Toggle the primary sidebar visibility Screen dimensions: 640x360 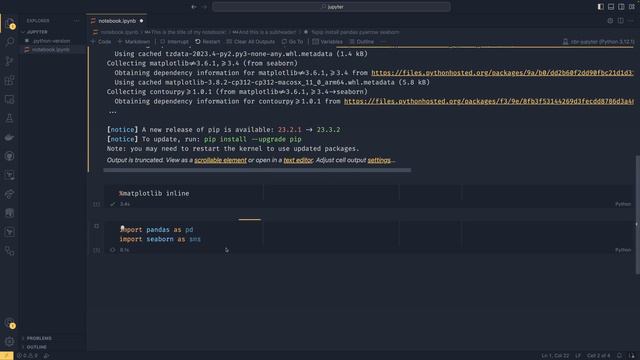[600, 7]
